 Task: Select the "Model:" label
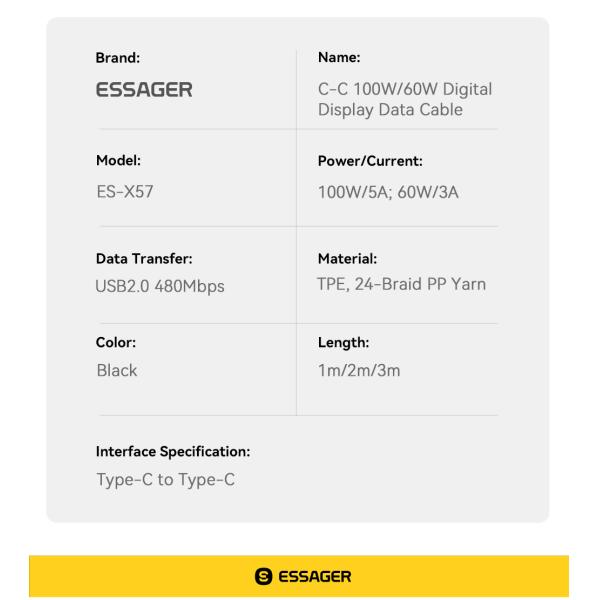point(119,160)
